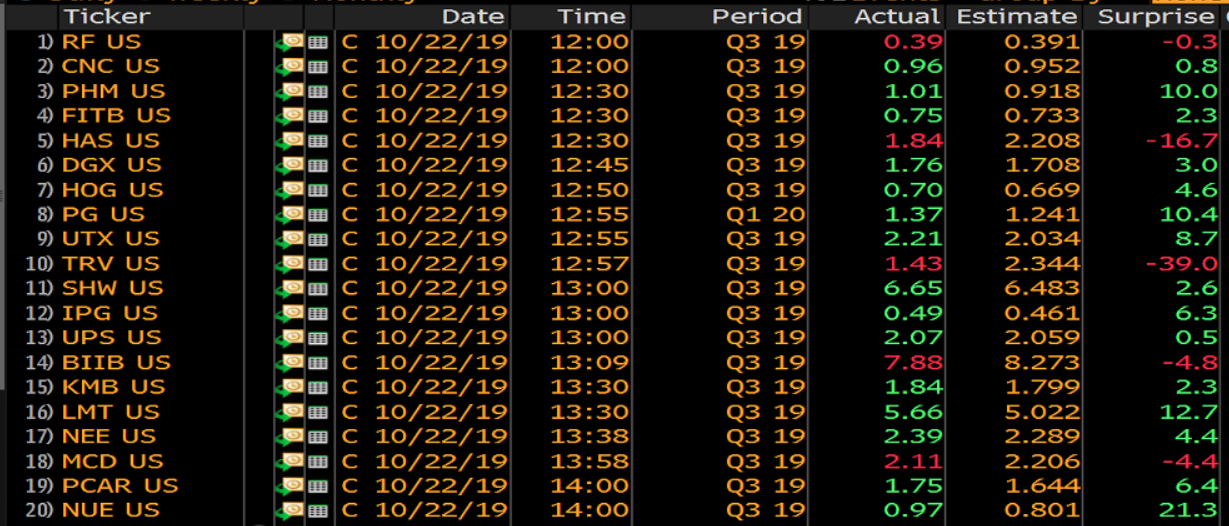Select the IPG US ticker
Viewport: 1229px width, 526px height.
(109, 313)
